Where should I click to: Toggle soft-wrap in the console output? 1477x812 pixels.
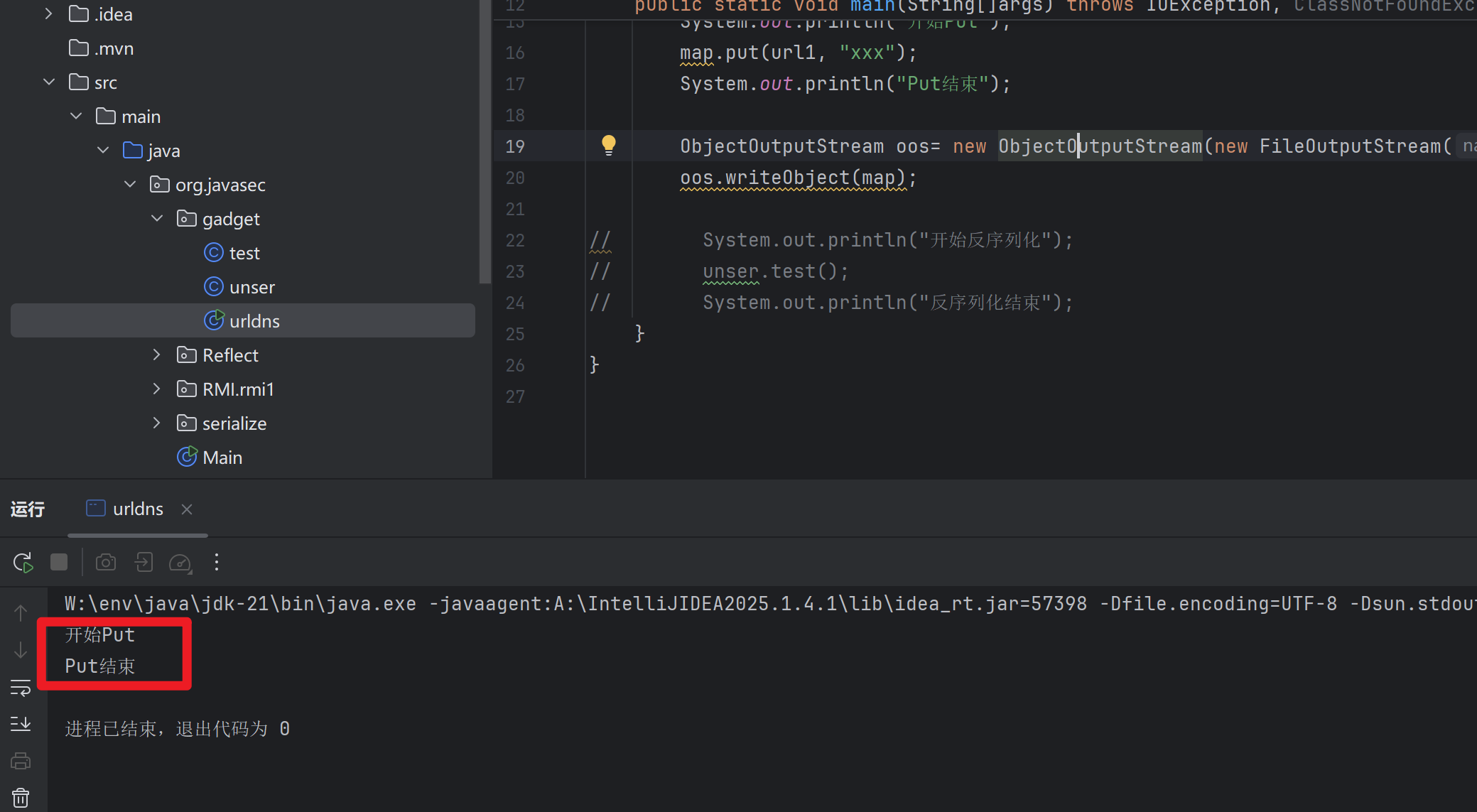tap(21, 688)
